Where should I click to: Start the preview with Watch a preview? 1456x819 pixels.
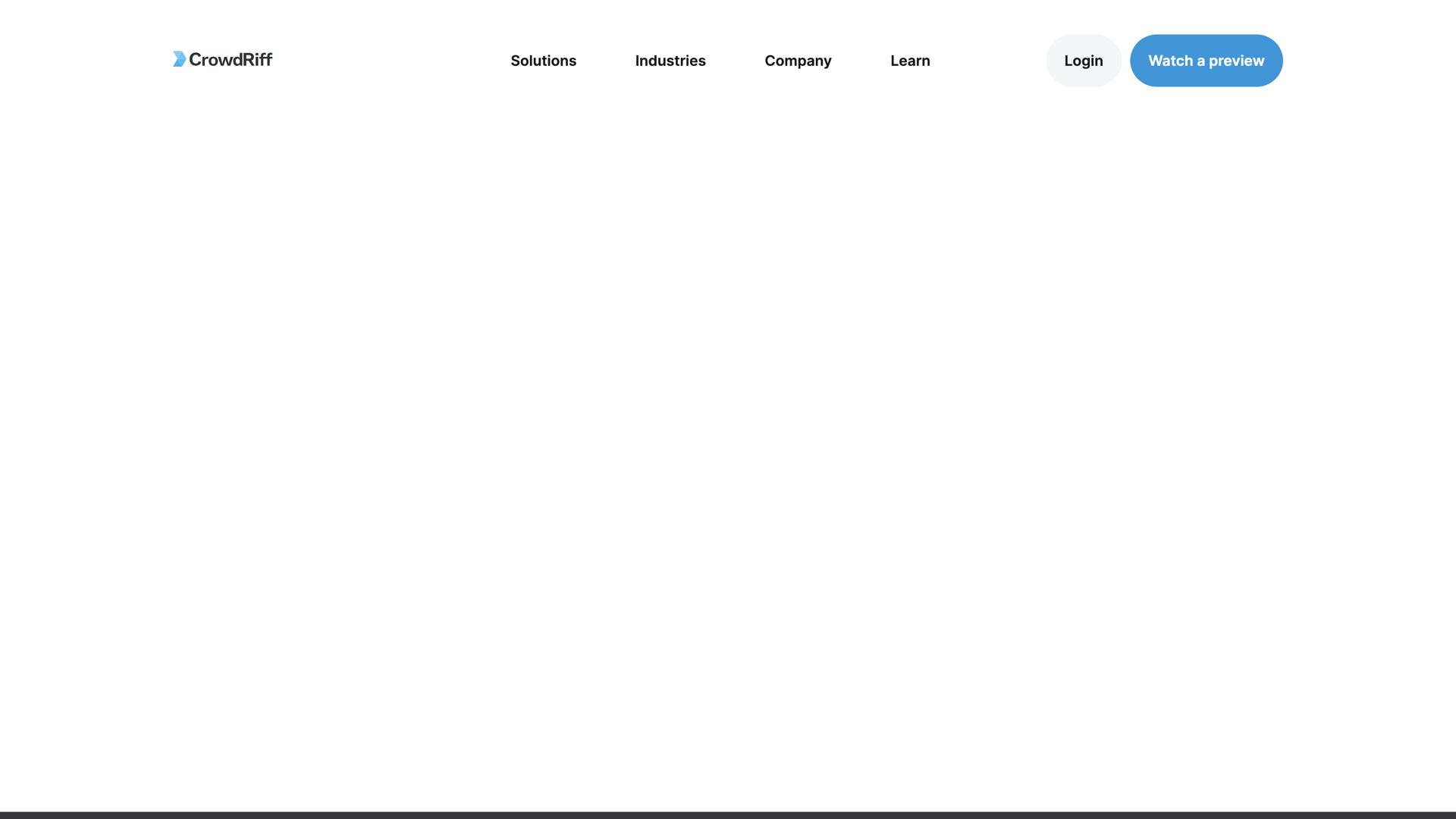pyautogui.click(x=1205, y=61)
